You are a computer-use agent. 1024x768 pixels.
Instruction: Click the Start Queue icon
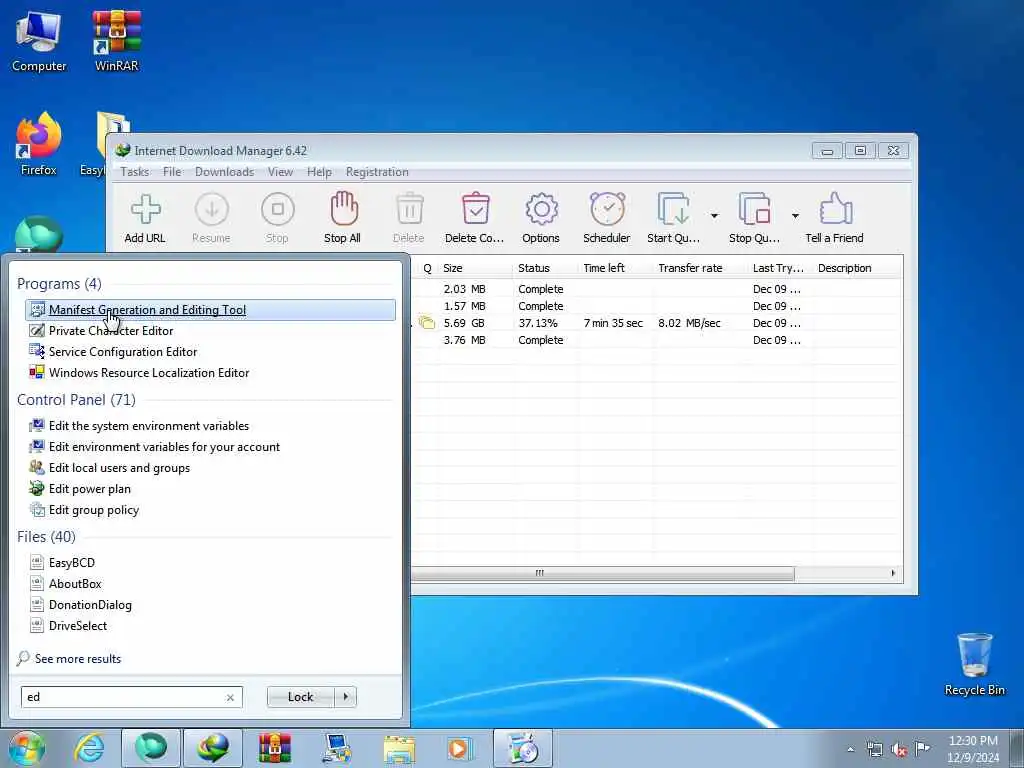tap(673, 219)
